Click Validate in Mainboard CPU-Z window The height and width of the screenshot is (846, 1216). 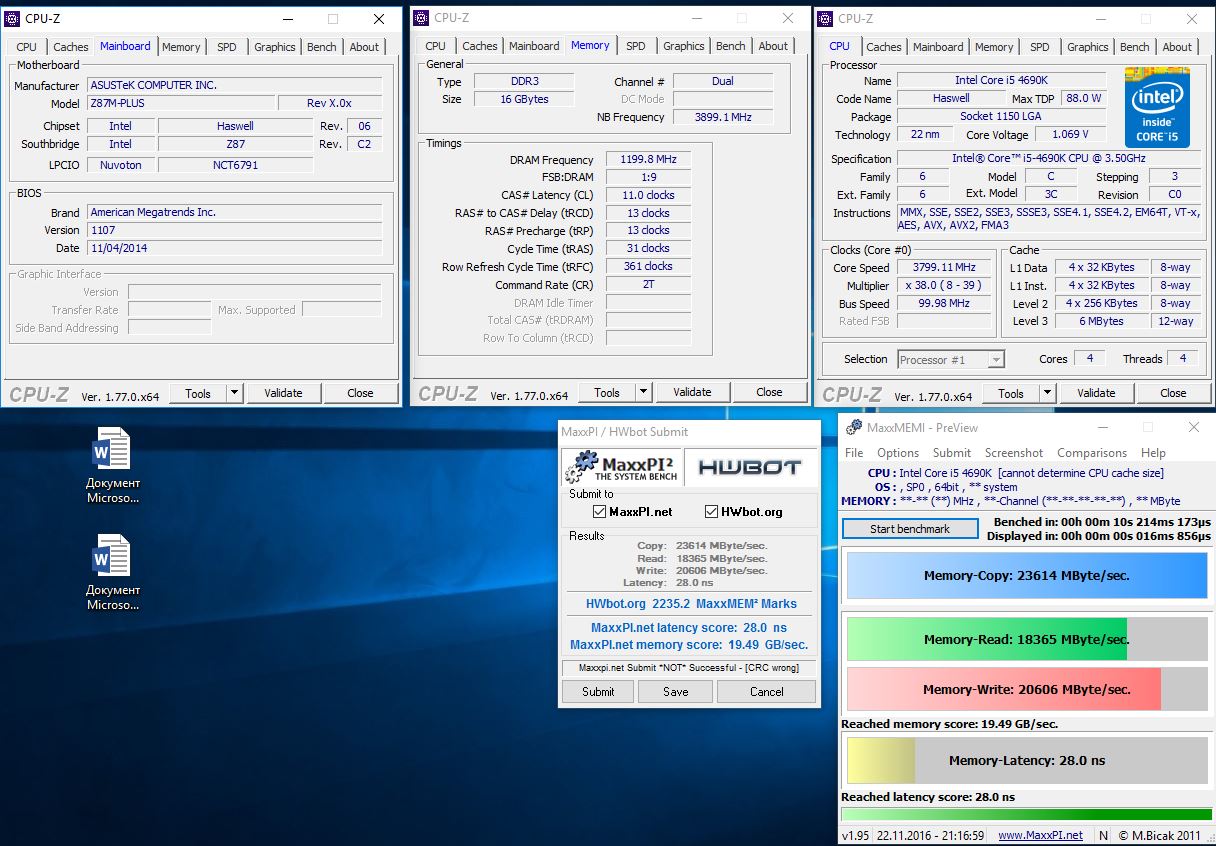point(283,393)
